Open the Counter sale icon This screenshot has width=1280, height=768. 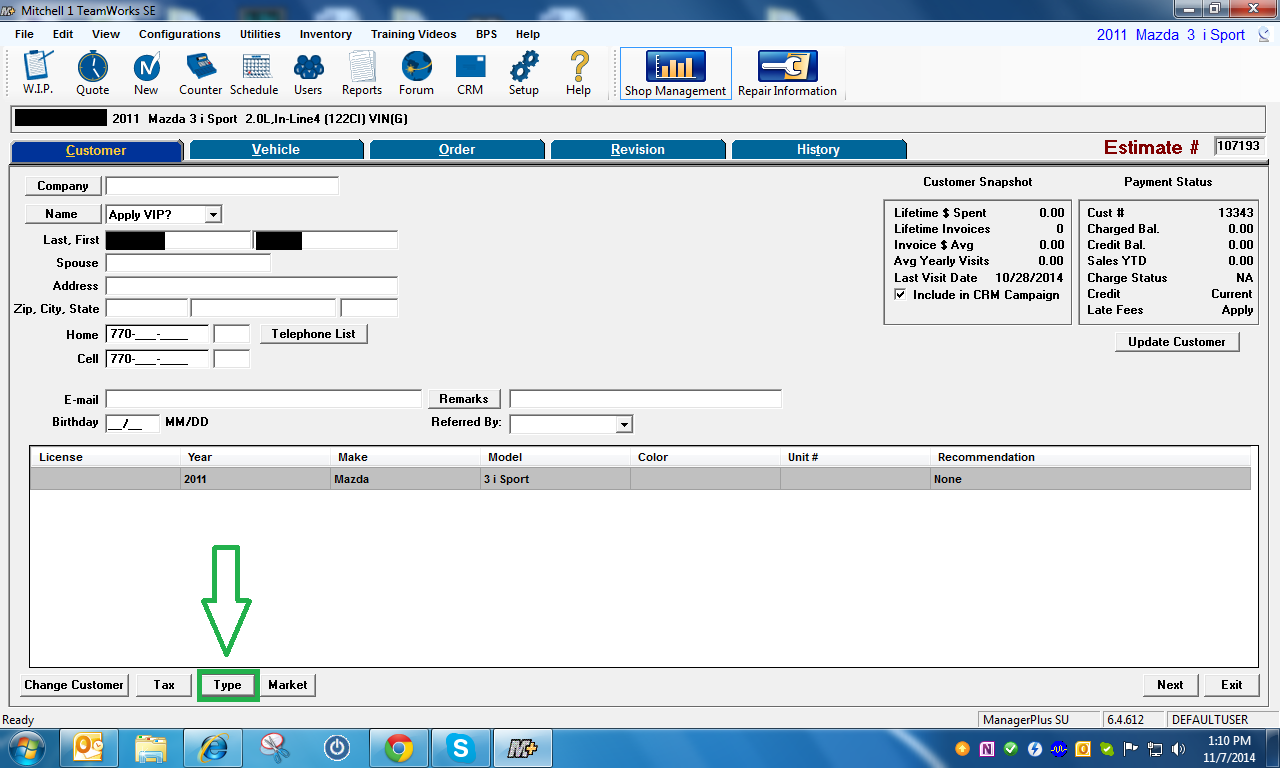click(201, 73)
